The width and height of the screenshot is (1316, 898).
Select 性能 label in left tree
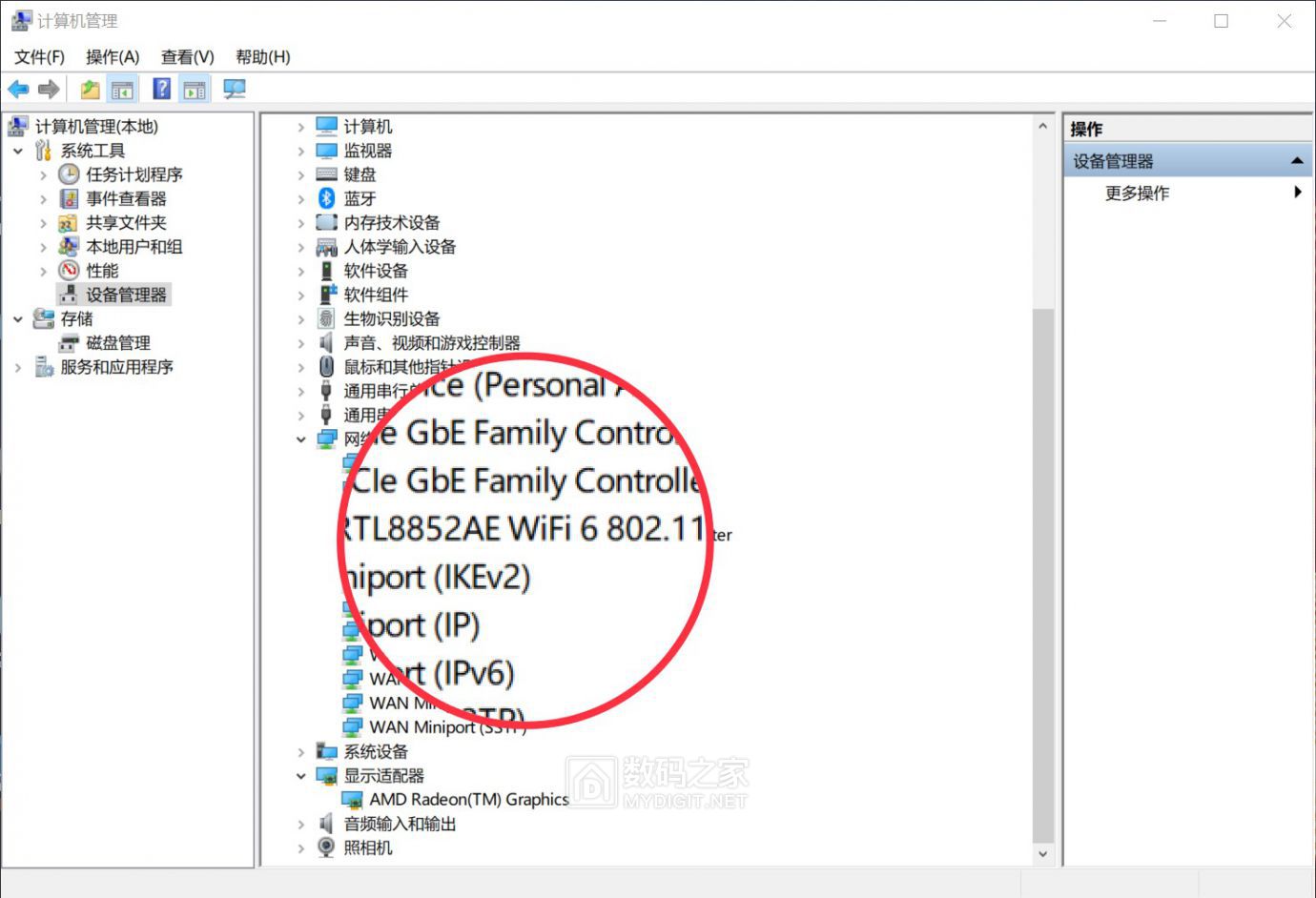point(102,271)
